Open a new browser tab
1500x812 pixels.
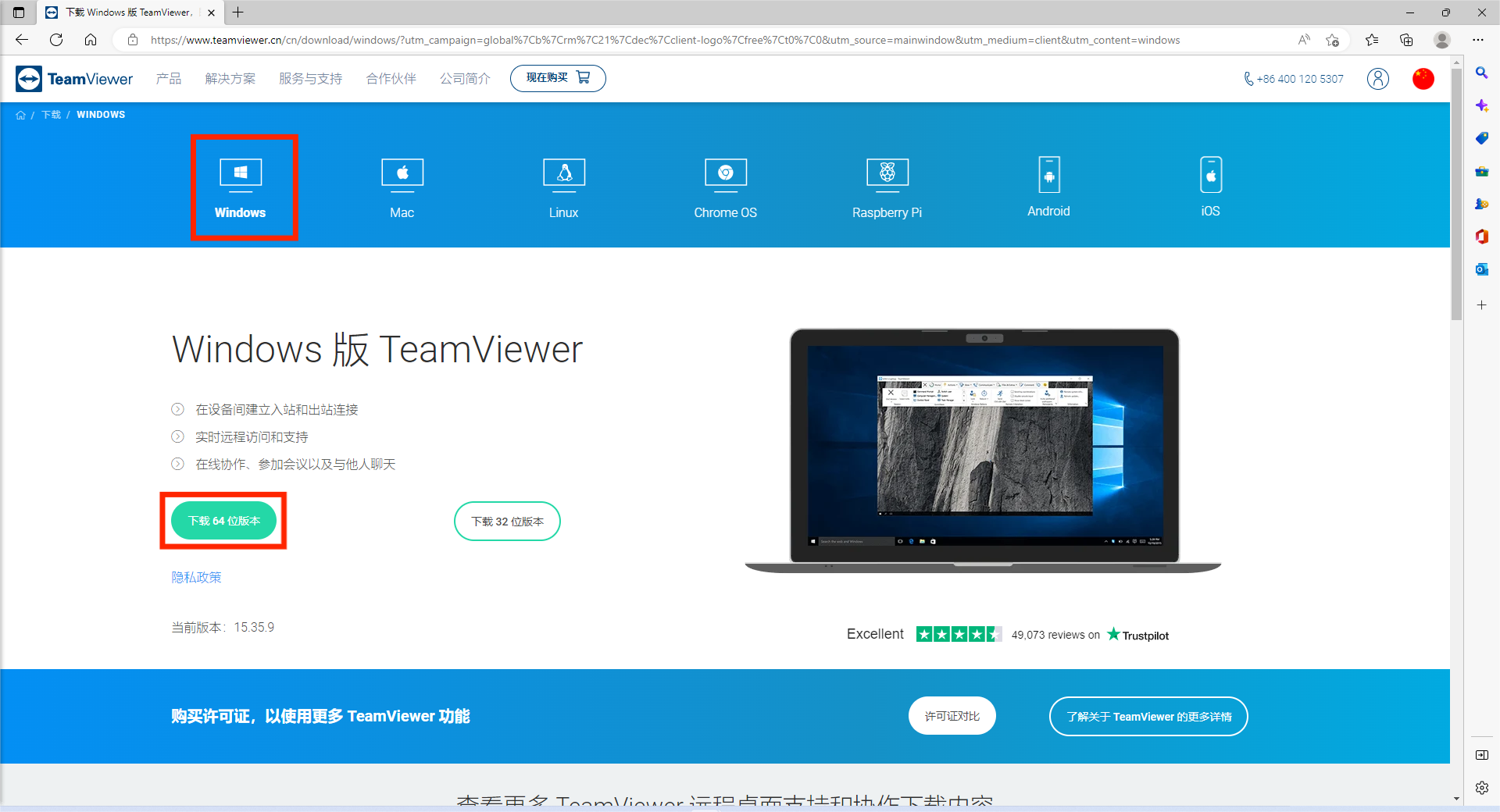pos(238,12)
